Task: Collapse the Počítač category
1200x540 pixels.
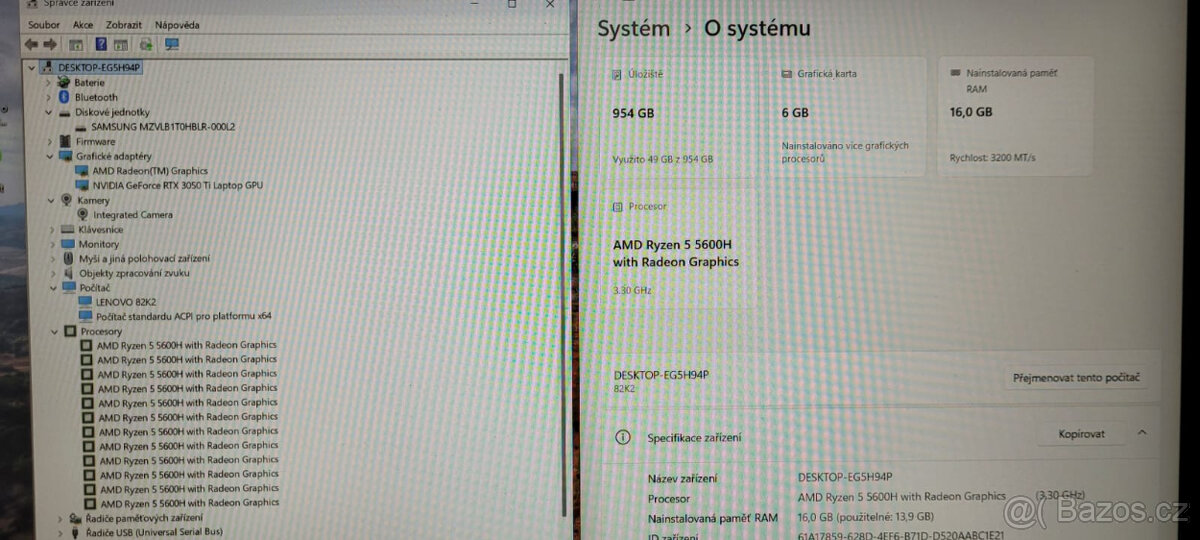Action: click(x=52, y=287)
